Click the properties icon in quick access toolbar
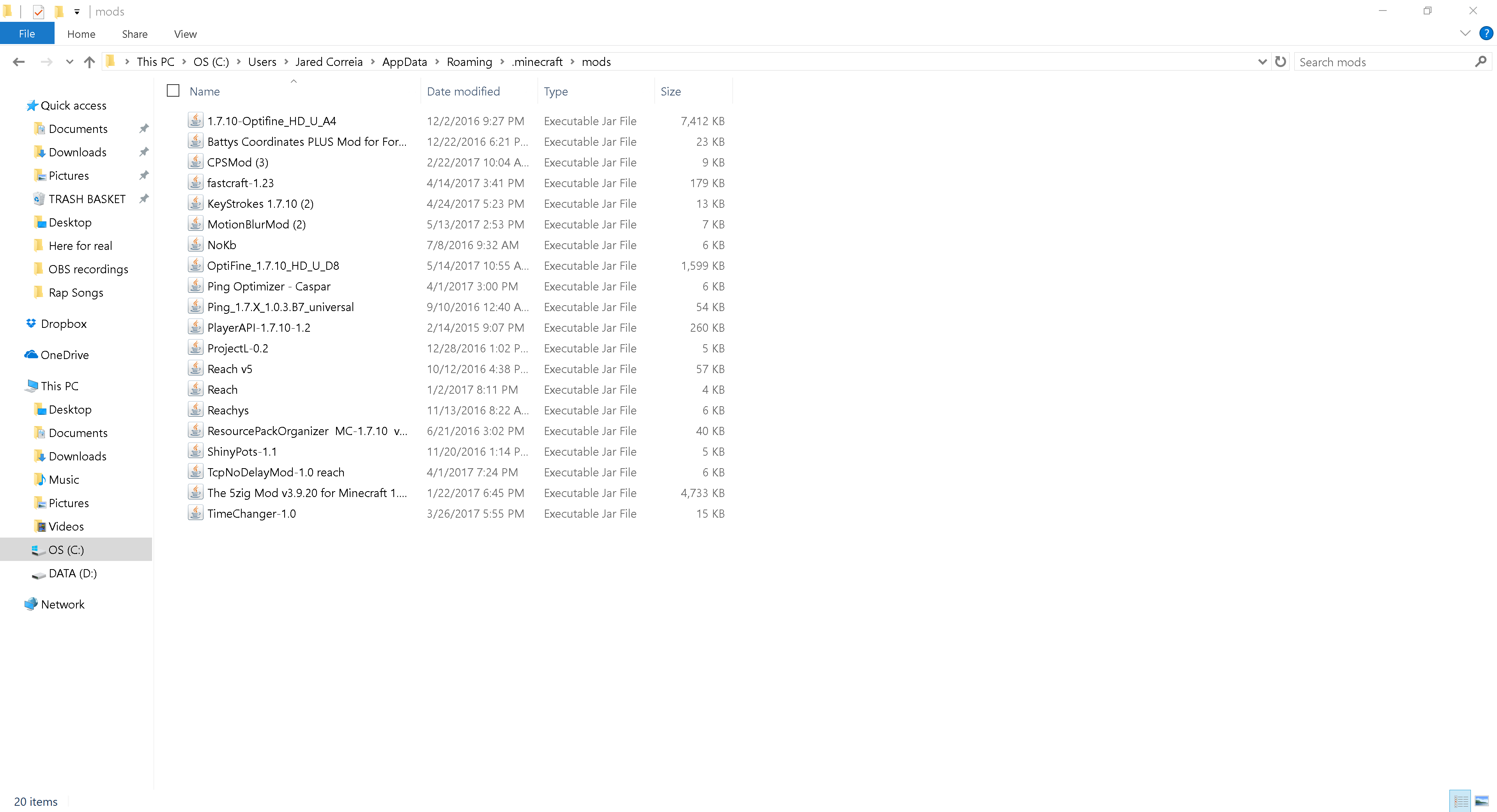 [38, 12]
